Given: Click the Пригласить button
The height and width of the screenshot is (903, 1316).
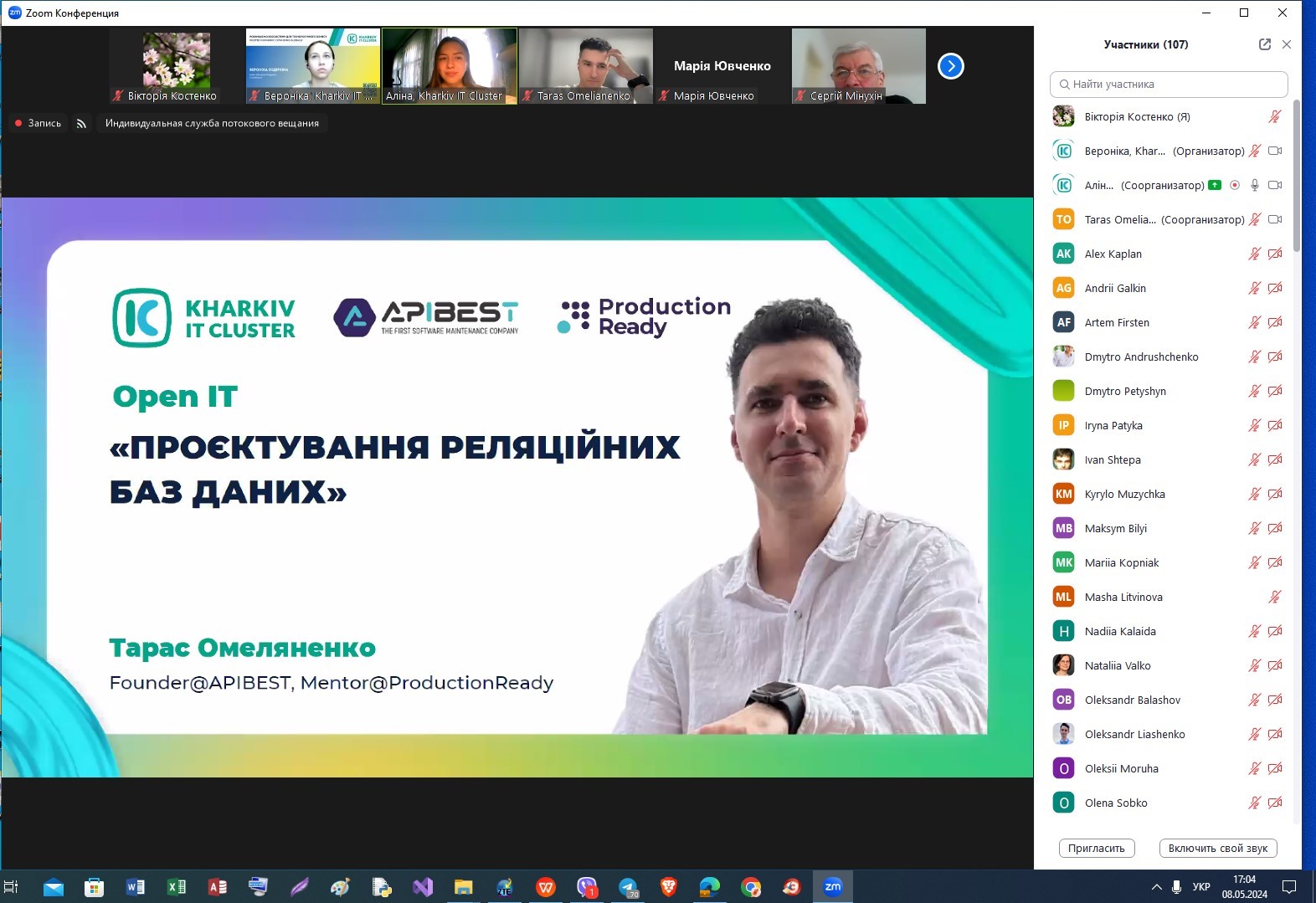Looking at the screenshot, I should point(1097,848).
